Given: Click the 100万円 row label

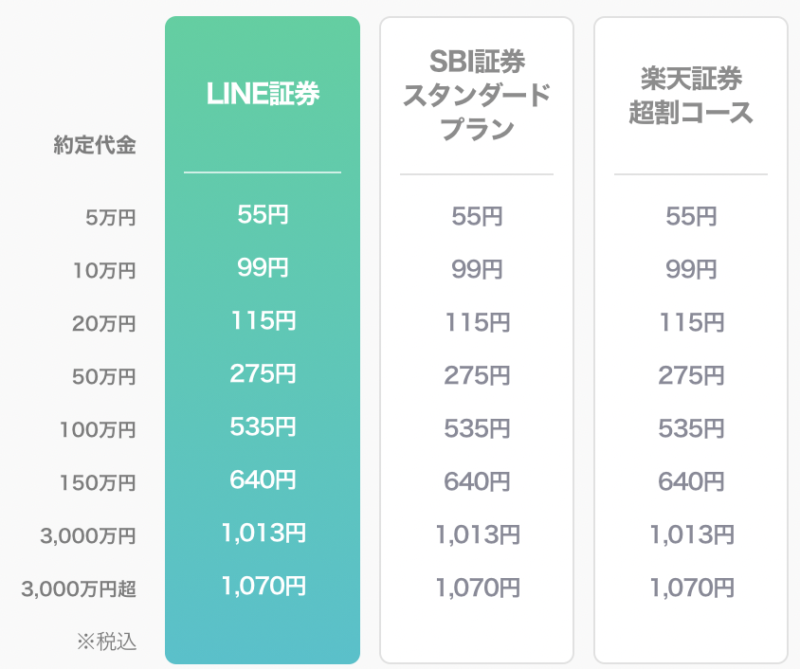Looking at the screenshot, I should click(x=98, y=430).
